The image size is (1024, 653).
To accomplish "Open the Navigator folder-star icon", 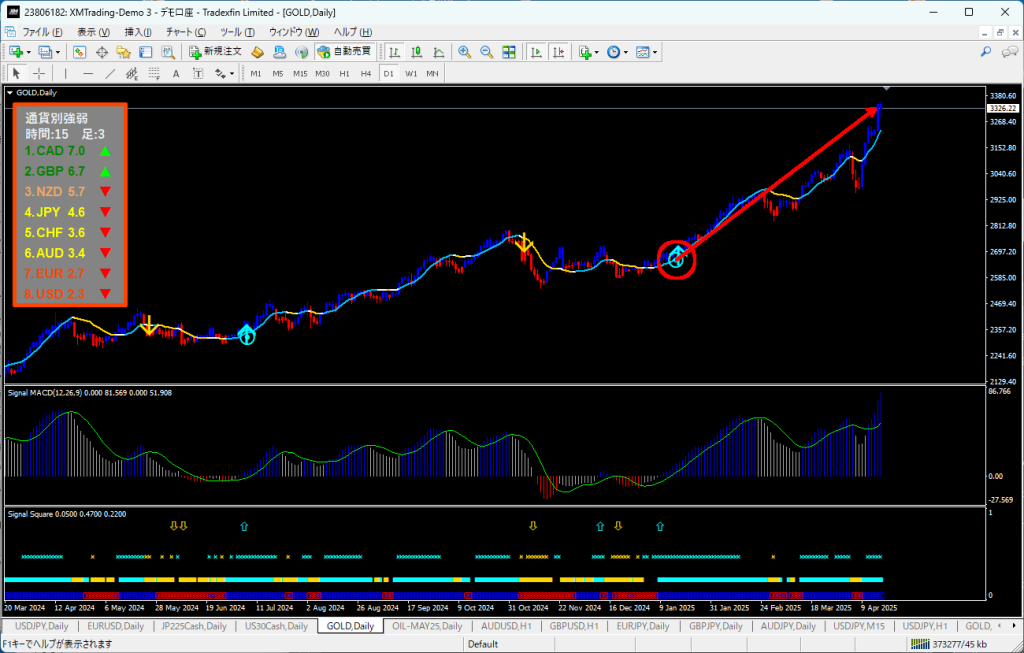I will pyautogui.click(x=123, y=52).
